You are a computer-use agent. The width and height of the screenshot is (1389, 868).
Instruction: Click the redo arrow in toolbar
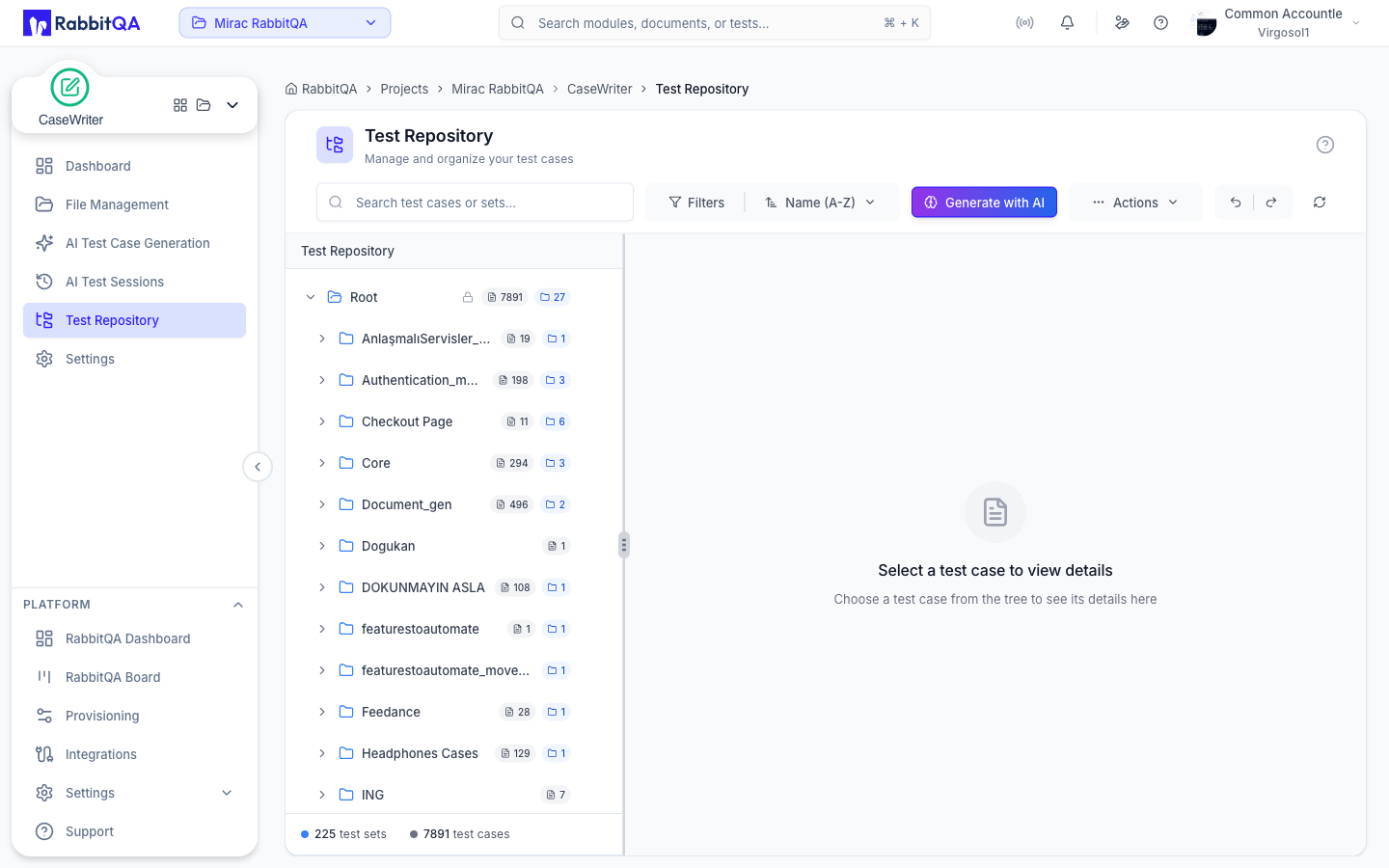coord(1271,203)
